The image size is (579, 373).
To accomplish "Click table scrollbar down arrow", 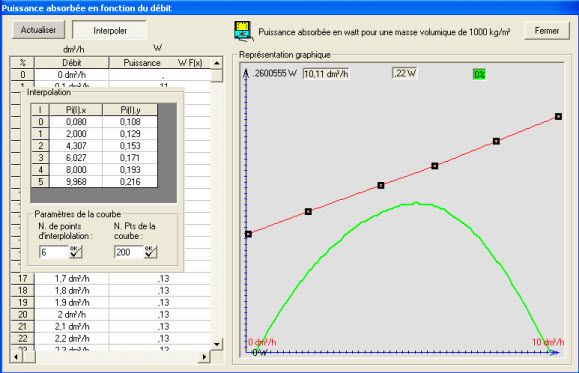I will pyautogui.click(x=217, y=344).
